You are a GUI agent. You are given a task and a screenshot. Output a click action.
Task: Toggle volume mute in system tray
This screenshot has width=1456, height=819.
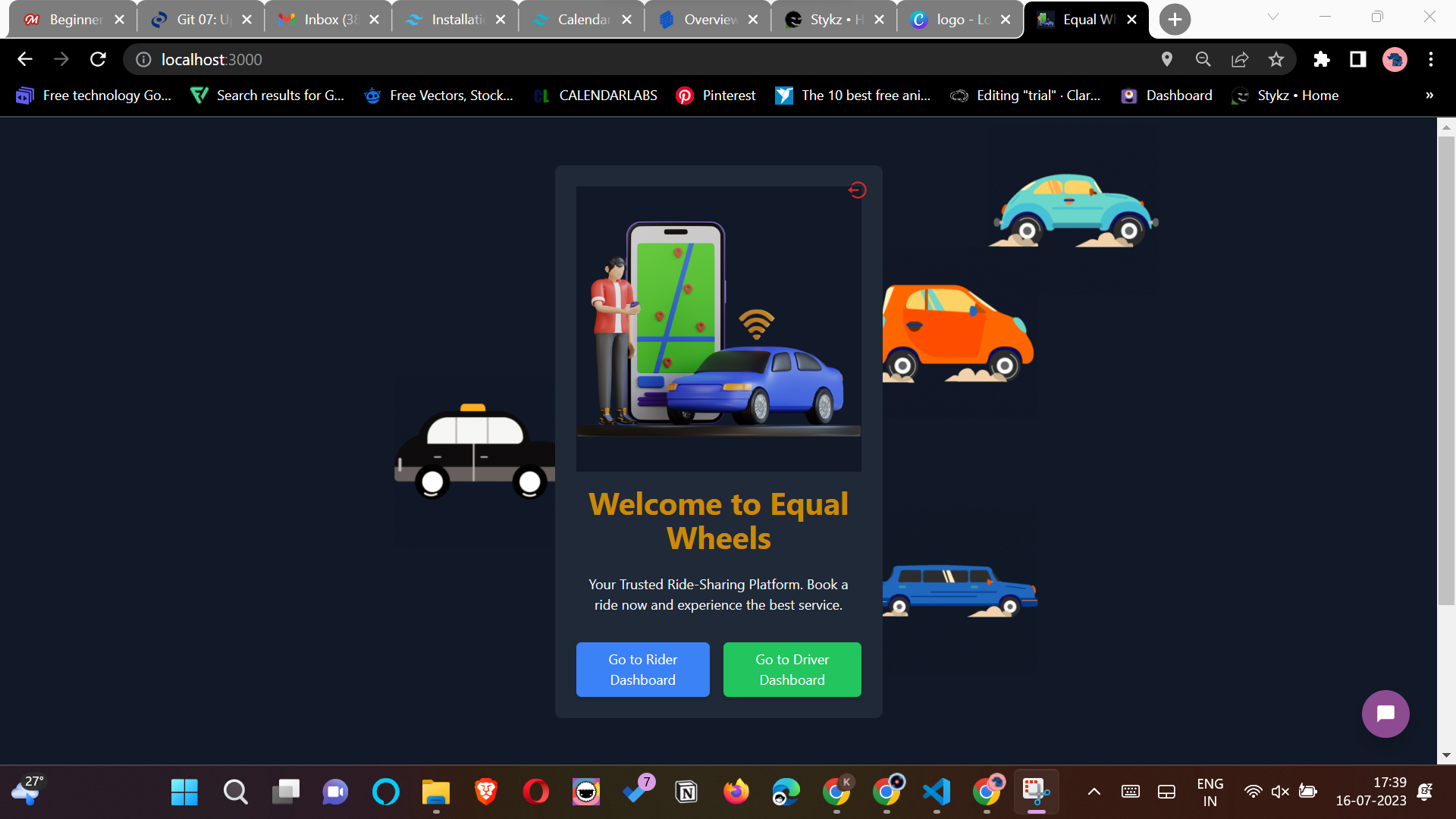tap(1280, 792)
